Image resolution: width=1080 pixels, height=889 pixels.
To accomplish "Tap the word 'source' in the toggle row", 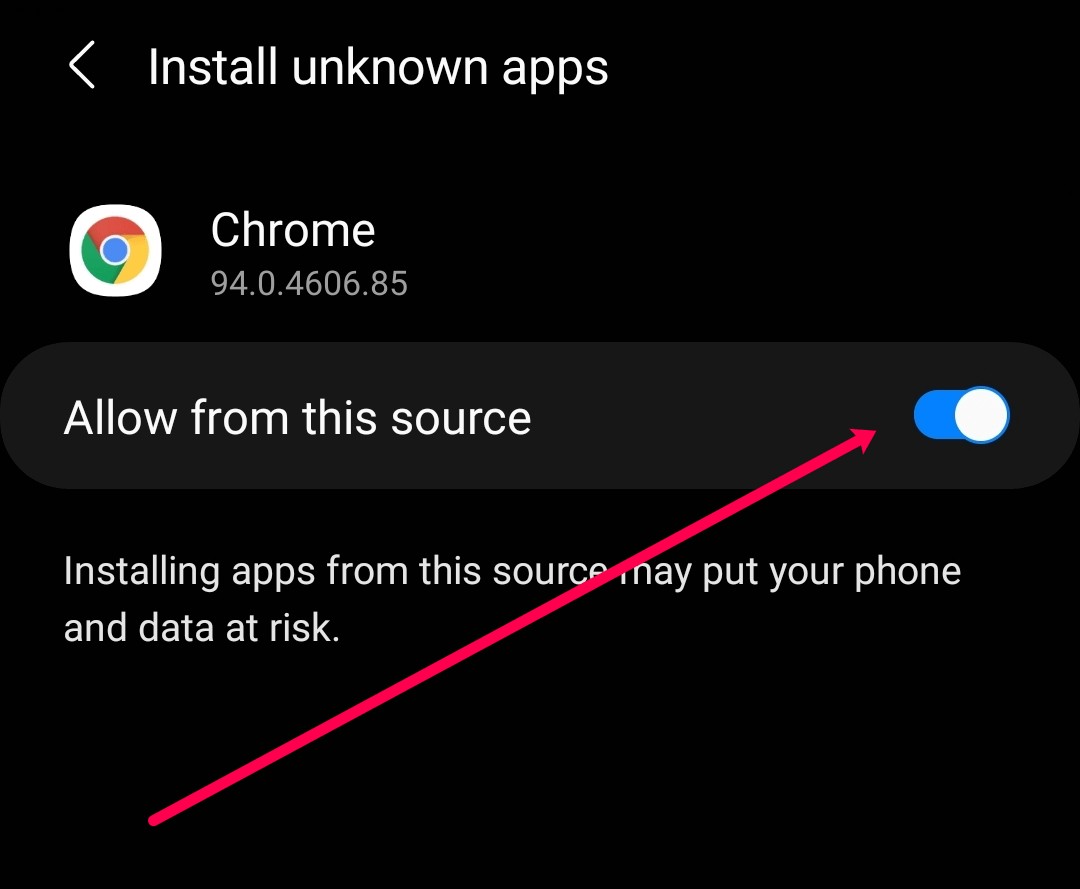I will click(x=461, y=419).
